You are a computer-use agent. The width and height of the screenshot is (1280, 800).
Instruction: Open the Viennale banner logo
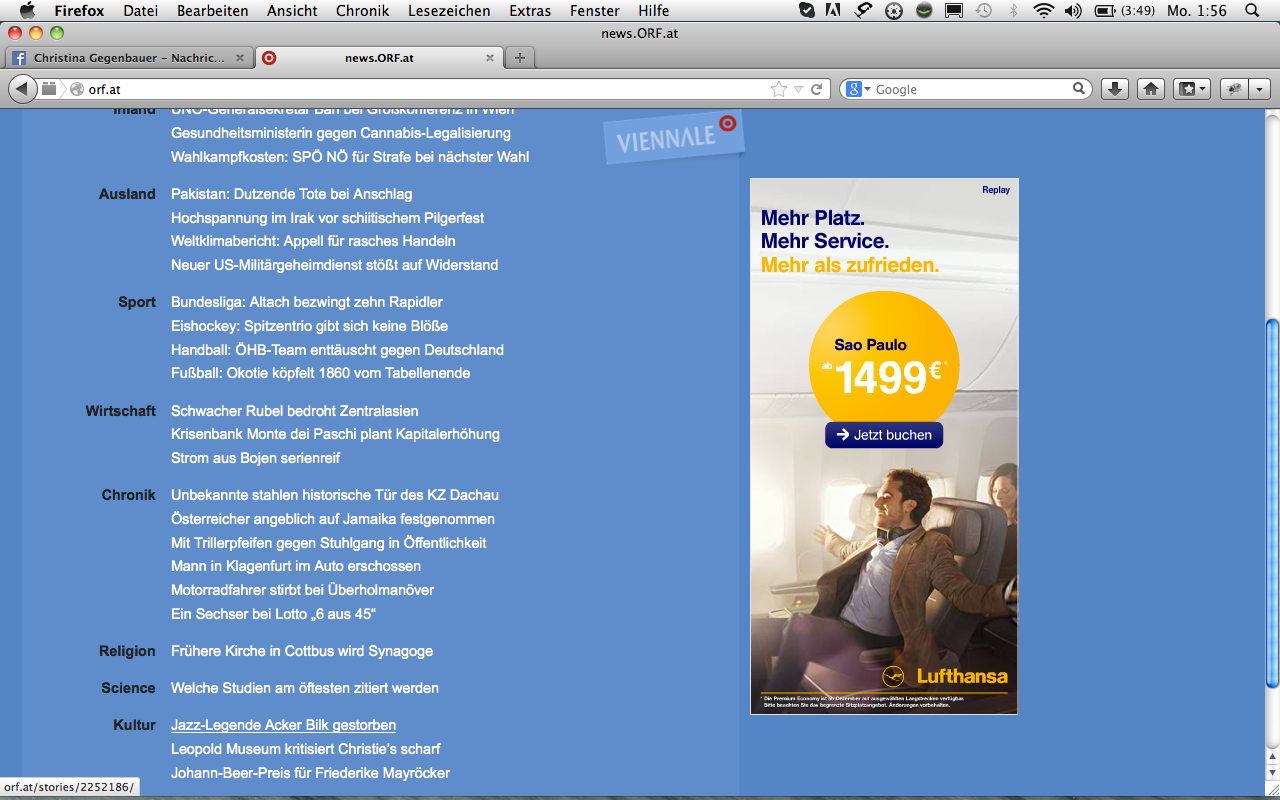click(x=675, y=137)
